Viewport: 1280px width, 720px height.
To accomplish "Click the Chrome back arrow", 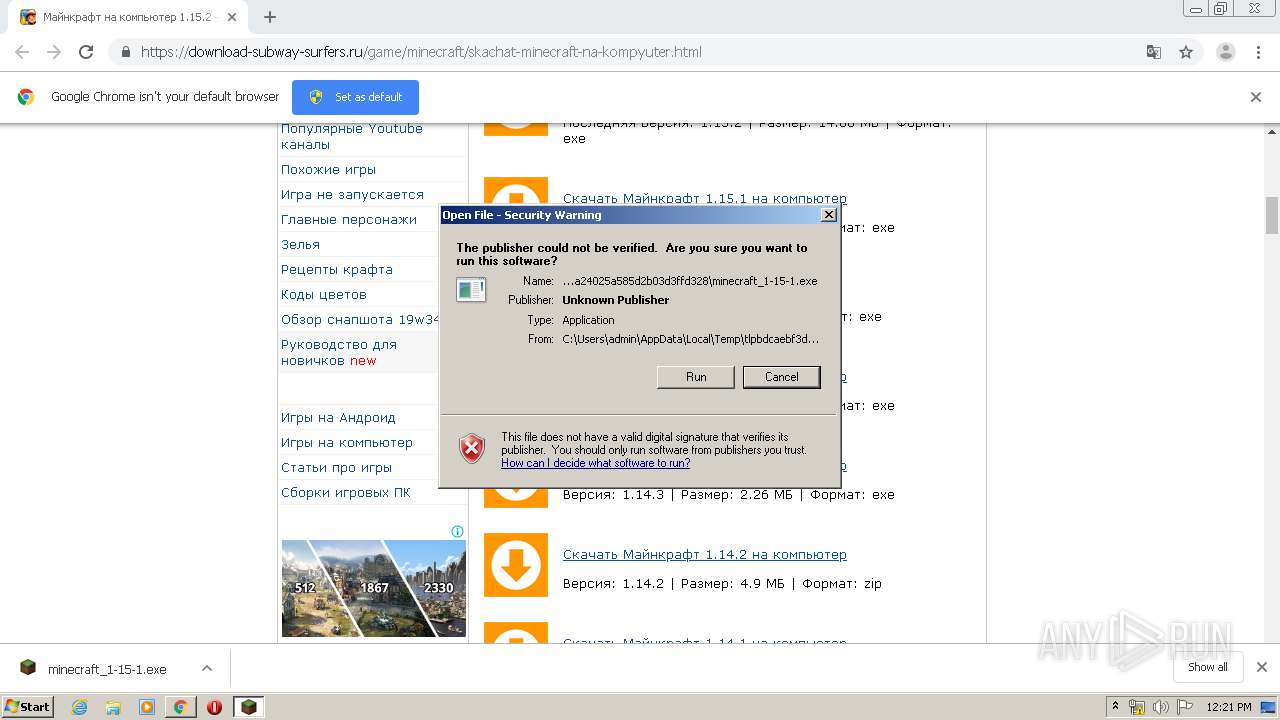I will (22, 52).
